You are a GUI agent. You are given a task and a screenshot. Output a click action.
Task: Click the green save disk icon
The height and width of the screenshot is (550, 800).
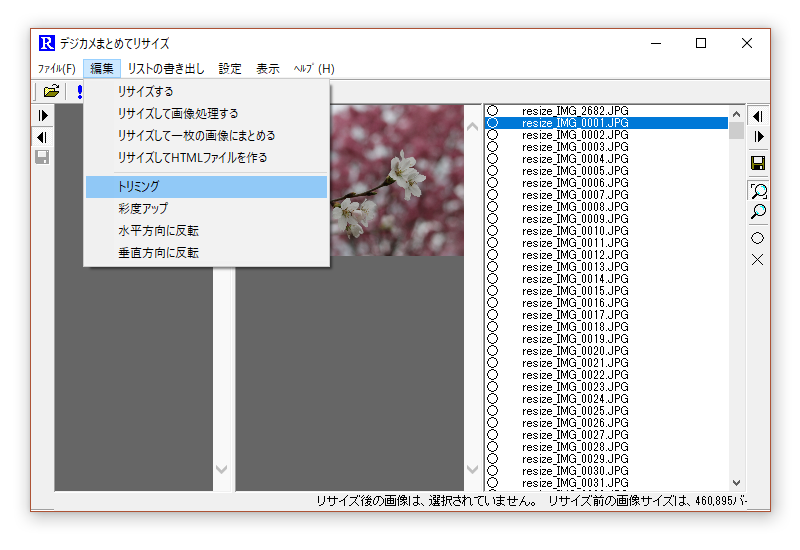(x=758, y=163)
